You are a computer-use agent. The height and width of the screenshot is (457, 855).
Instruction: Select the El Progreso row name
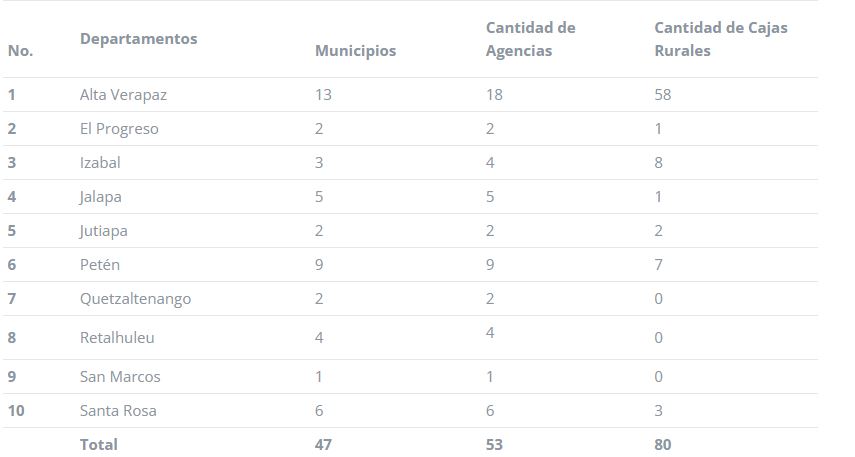click(119, 129)
